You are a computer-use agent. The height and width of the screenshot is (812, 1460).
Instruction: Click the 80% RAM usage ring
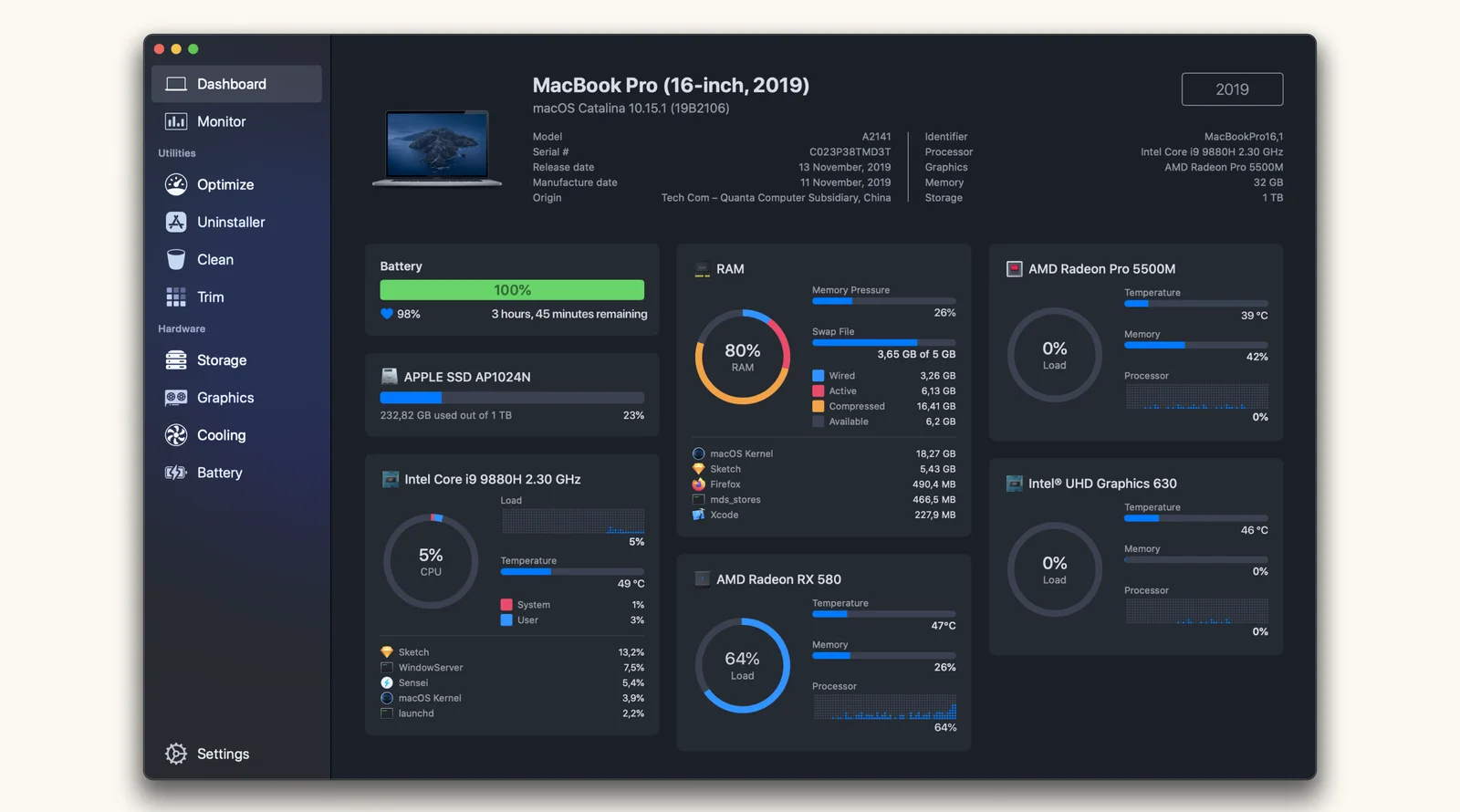(x=743, y=357)
